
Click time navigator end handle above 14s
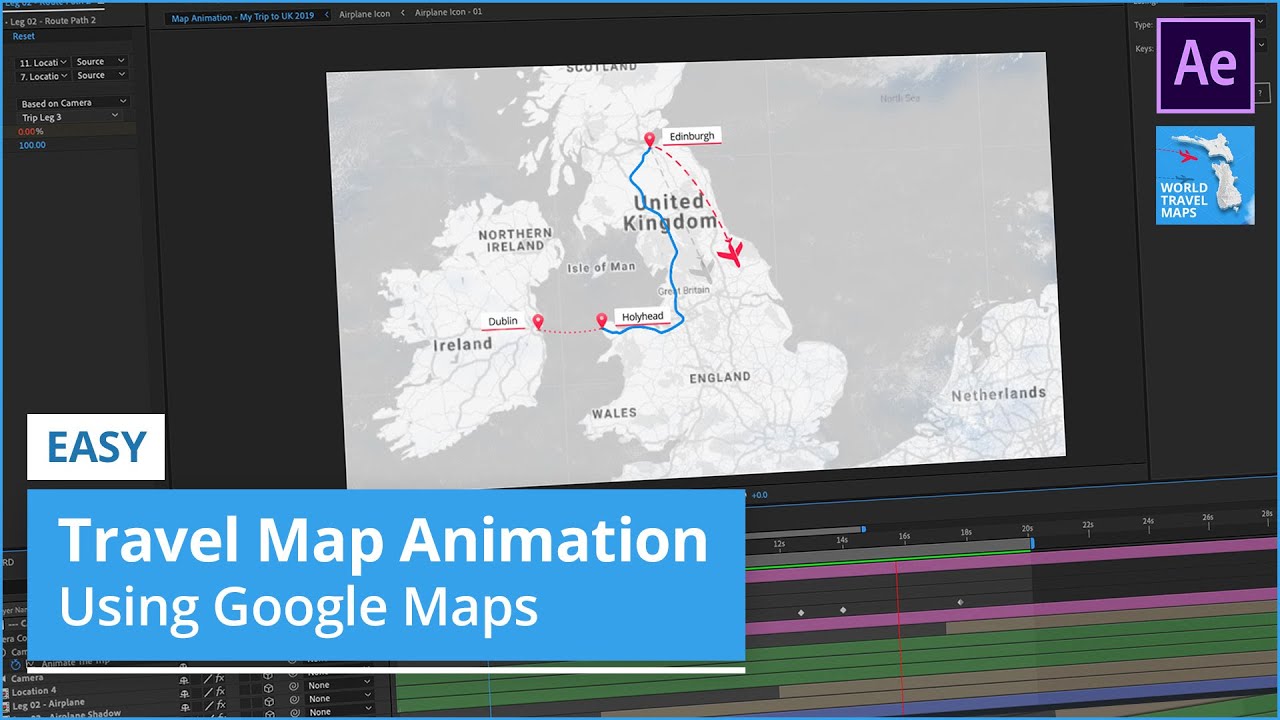click(x=863, y=529)
